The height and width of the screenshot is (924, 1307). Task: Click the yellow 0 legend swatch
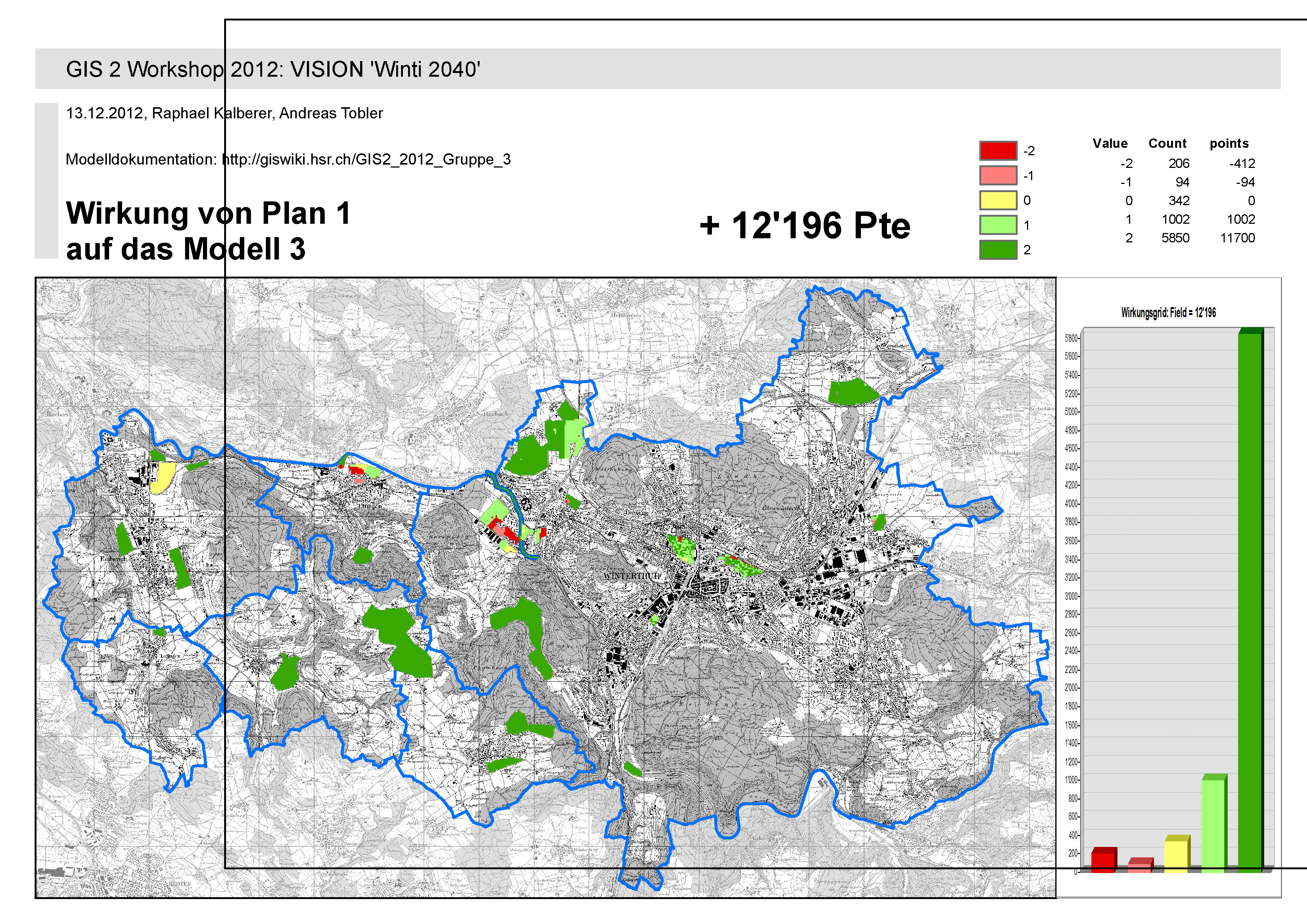coord(998,200)
